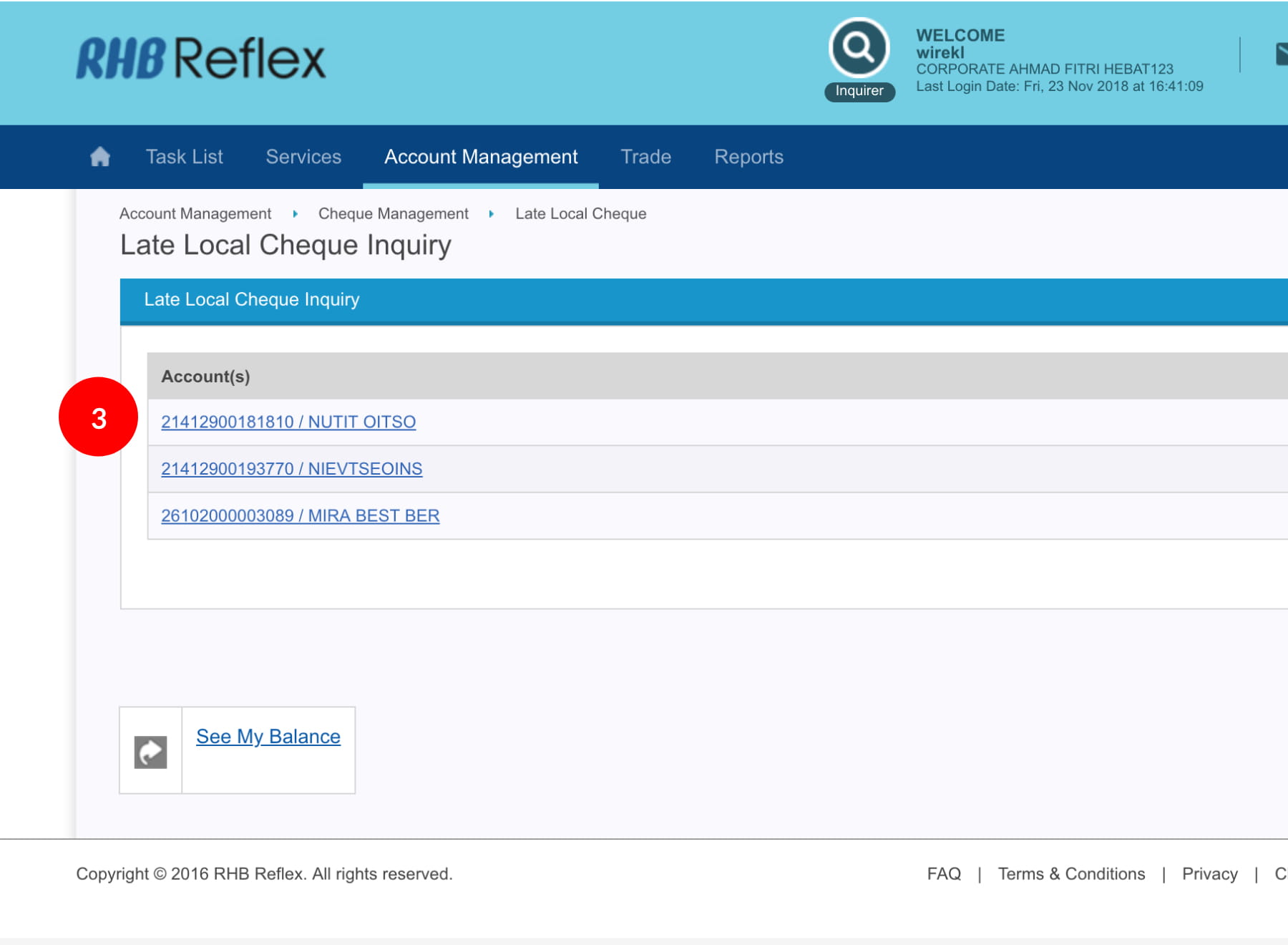This screenshot has height=945, width=1288.
Task: Open Terms & Conditions footer link
Action: (1071, 874)
